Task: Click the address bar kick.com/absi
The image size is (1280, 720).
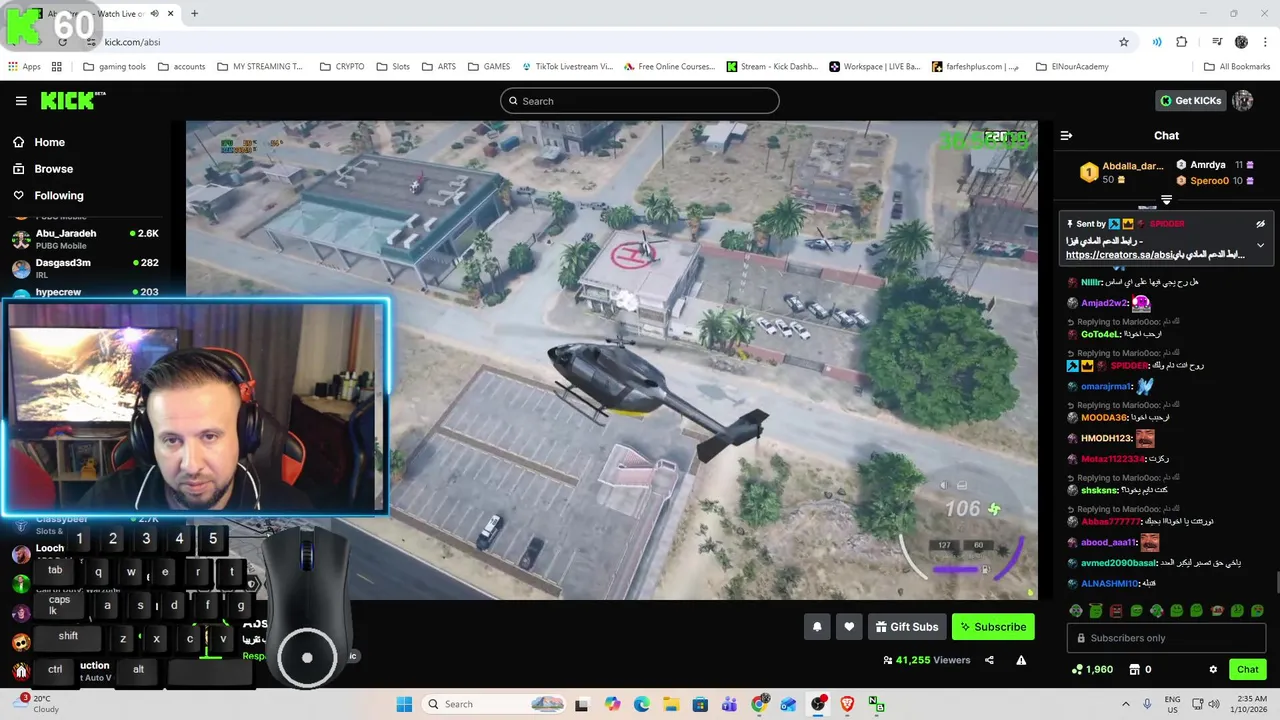Action: [x=132, y=42]
